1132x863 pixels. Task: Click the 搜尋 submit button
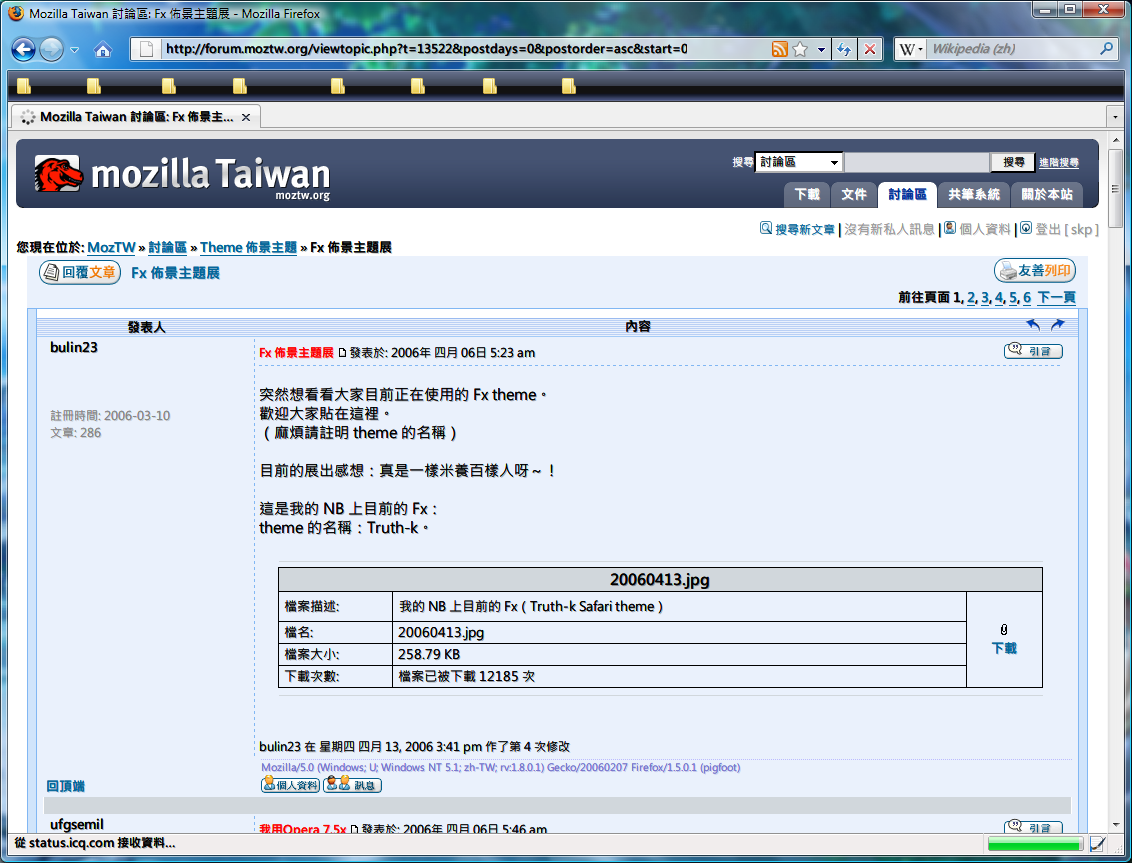(x=1013, y=162)
